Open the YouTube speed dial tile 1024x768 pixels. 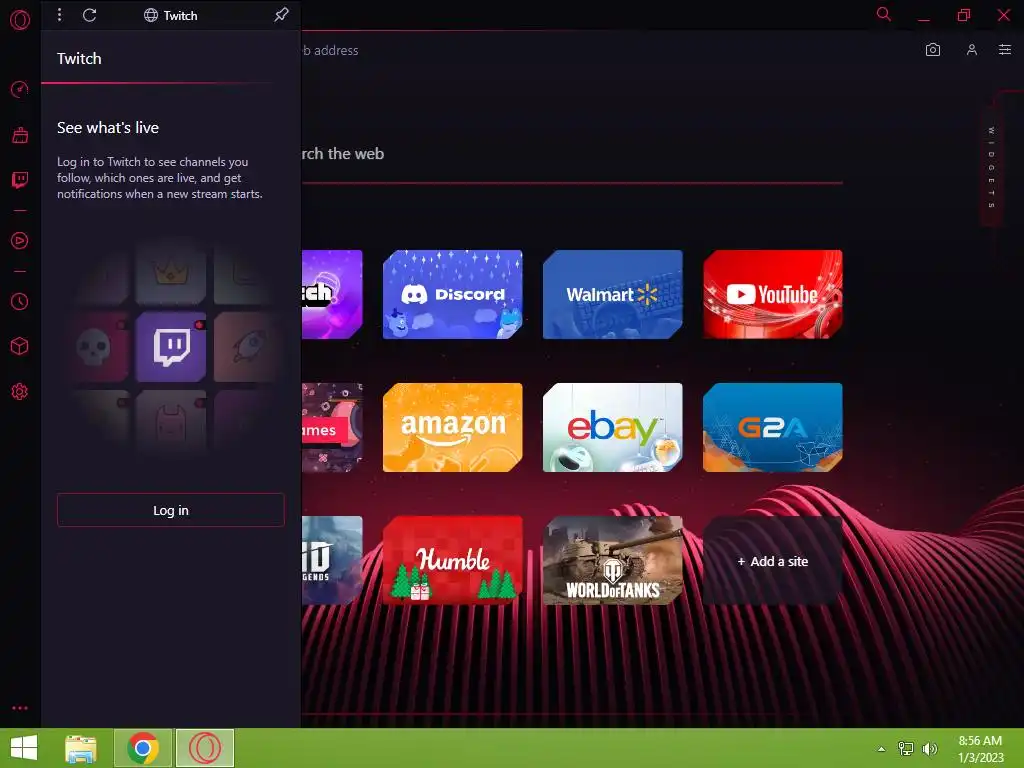coord(773,295)
